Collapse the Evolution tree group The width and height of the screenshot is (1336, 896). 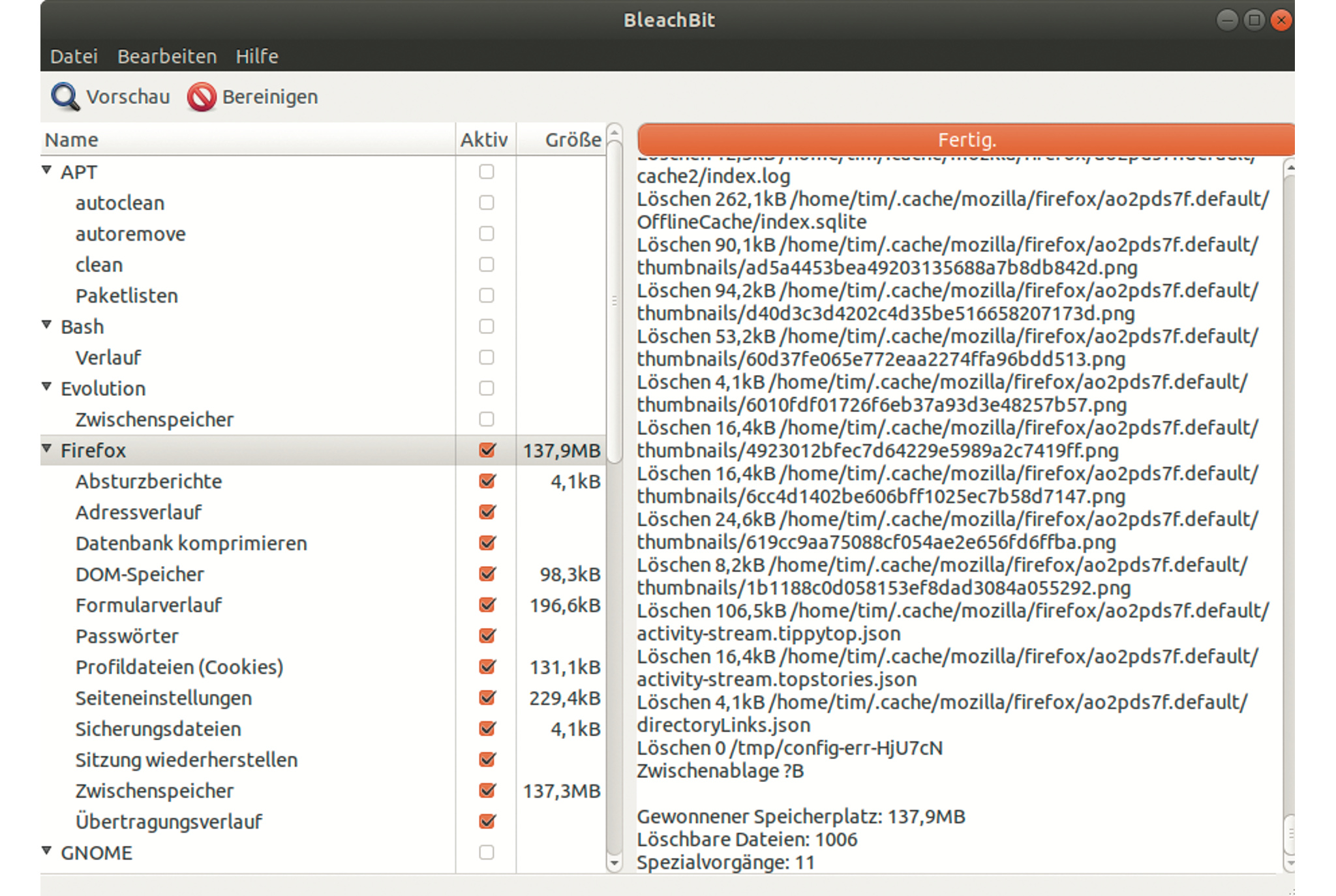pos(47,387)
